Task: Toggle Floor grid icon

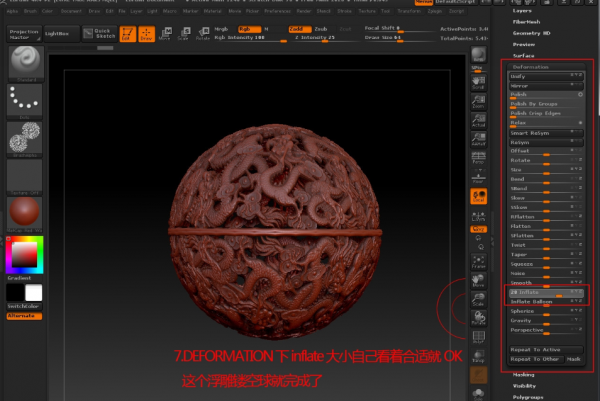Action: pyautogui.click(x=478, y=176)
